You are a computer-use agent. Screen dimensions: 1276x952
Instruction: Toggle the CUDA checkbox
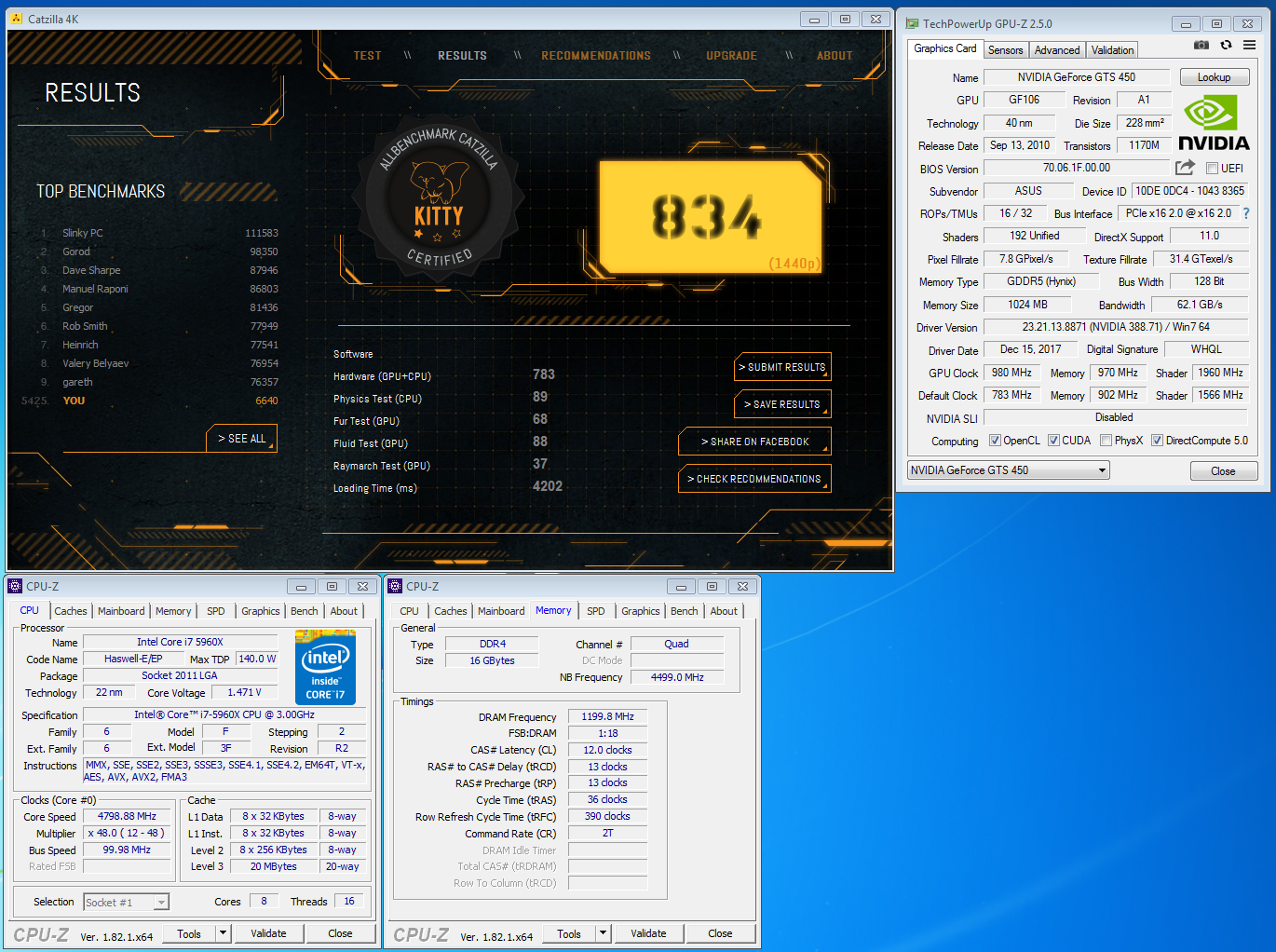(x=1053, y=441)
